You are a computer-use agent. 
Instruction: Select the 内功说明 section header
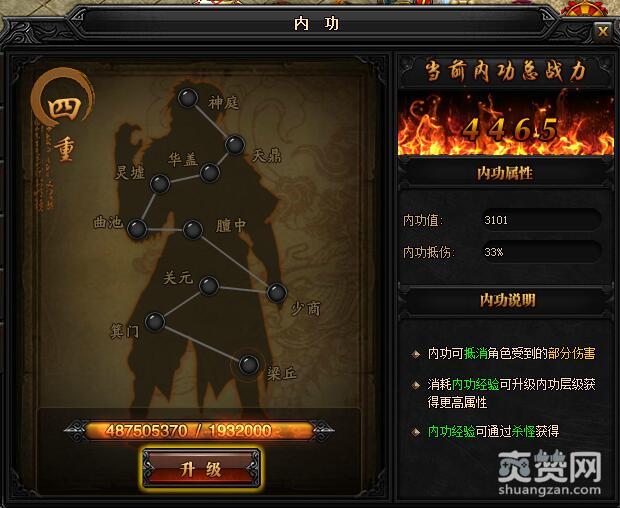tap(507, 300)
